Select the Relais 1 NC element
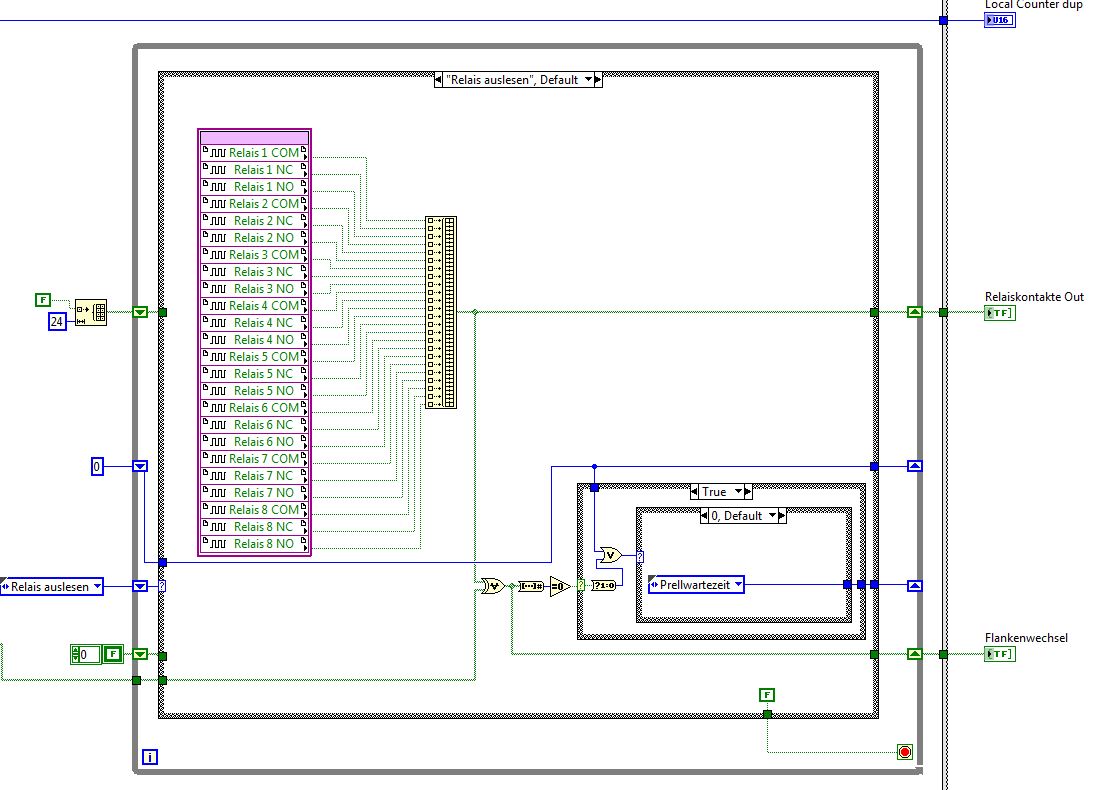This screenshot has width=1093, height=790. tap(254, 169)
